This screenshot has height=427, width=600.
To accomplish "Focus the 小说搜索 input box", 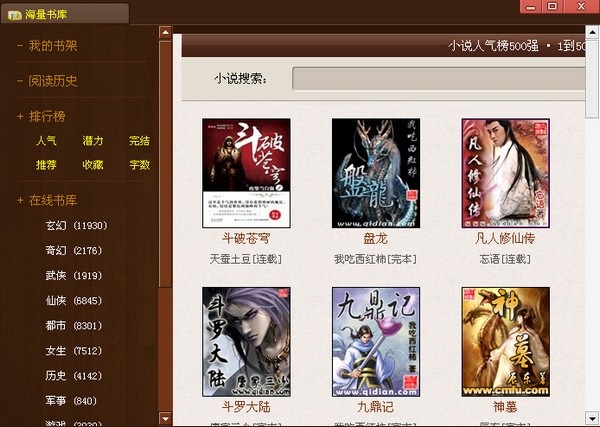I will (439, 79).
